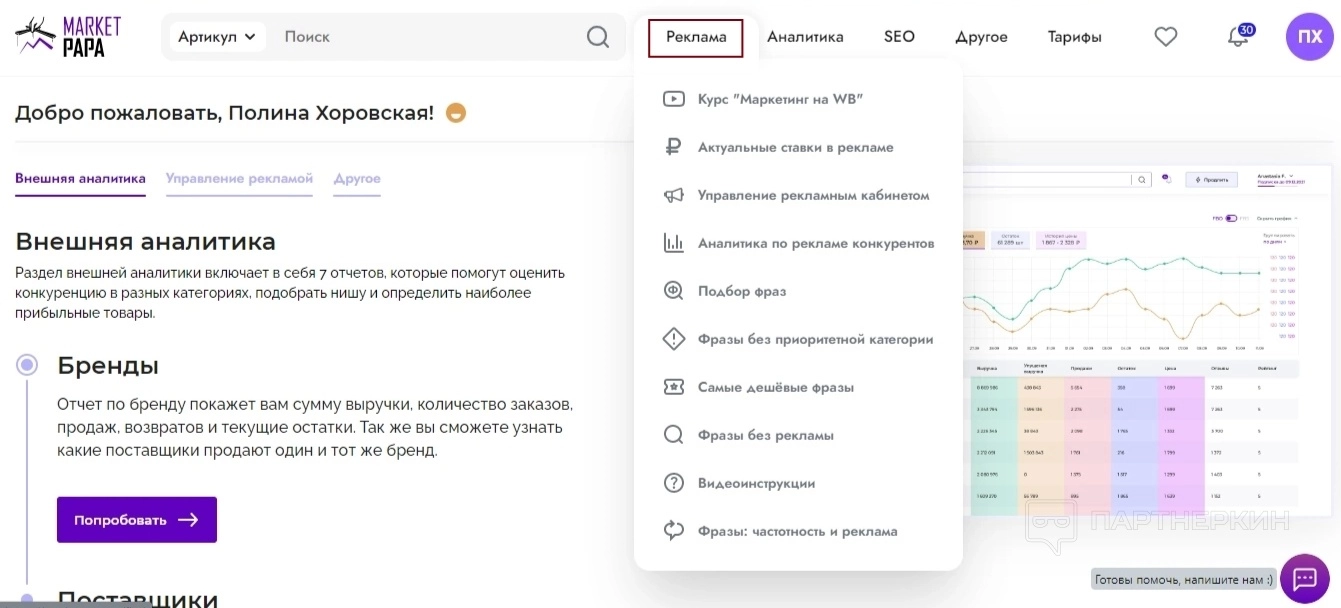The image size is (1341, 608).
Task: Select Подбор фраз menu item
Action: pos(742,291)
